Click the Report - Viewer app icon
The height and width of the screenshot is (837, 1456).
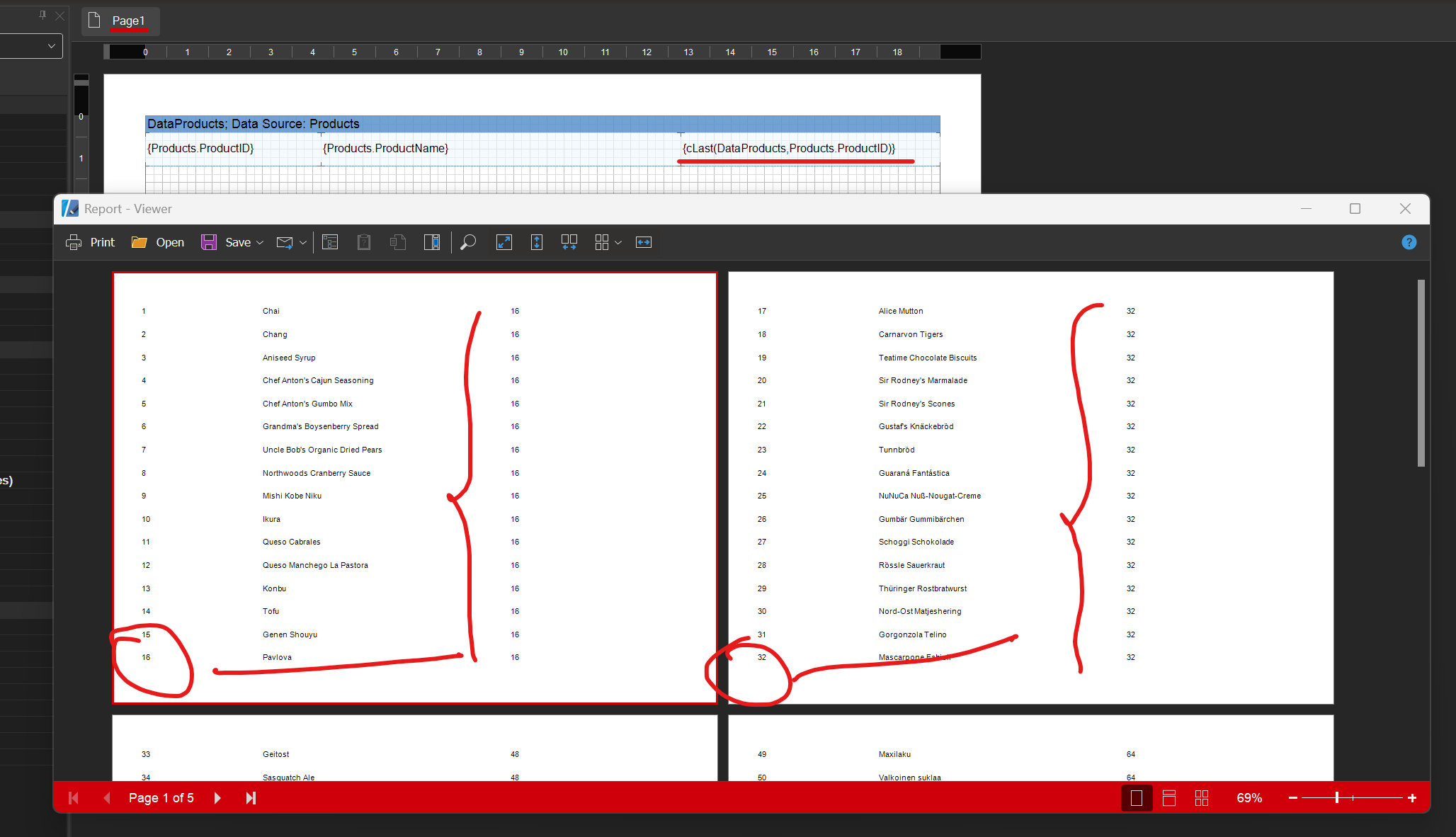pos(70,208)
